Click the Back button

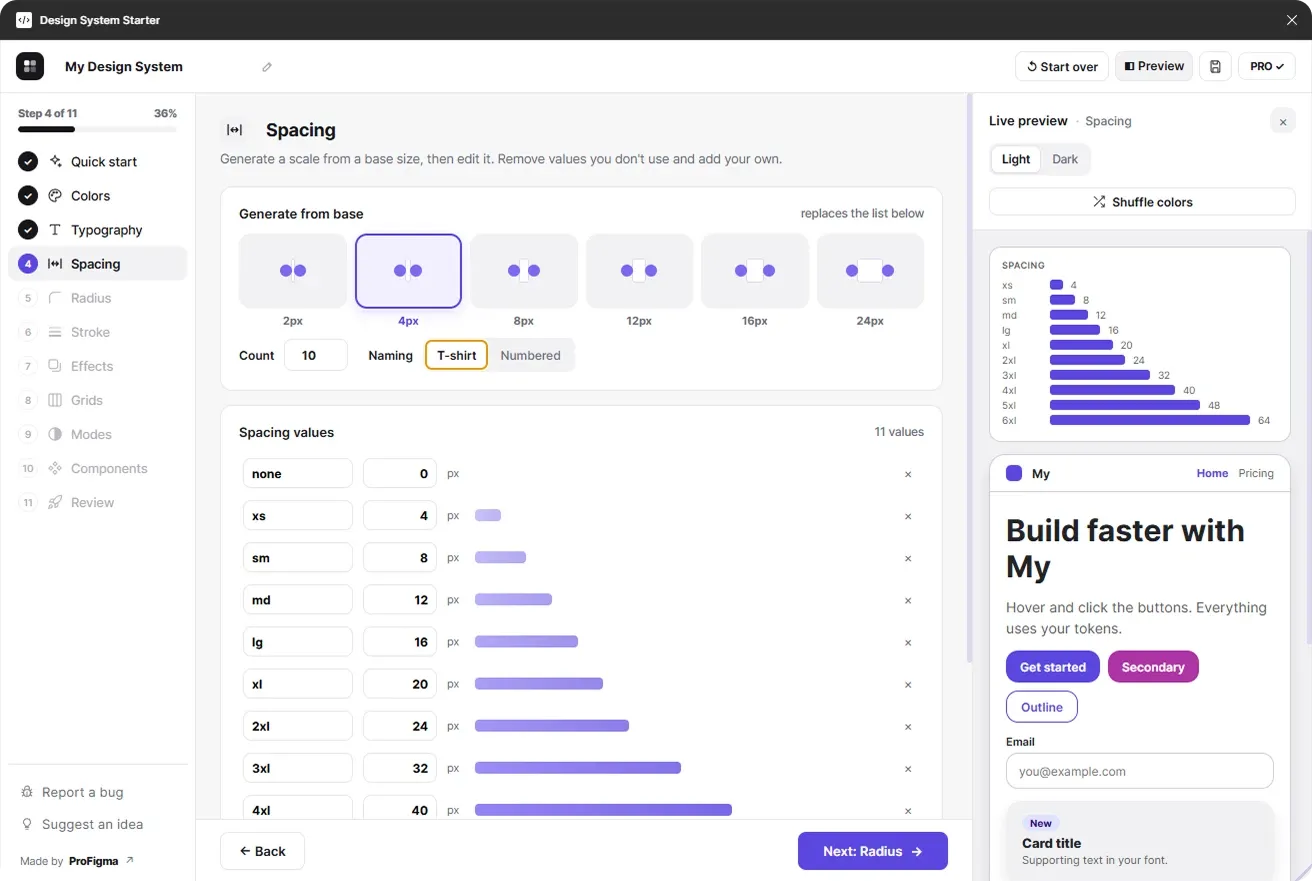pos(262,851)
